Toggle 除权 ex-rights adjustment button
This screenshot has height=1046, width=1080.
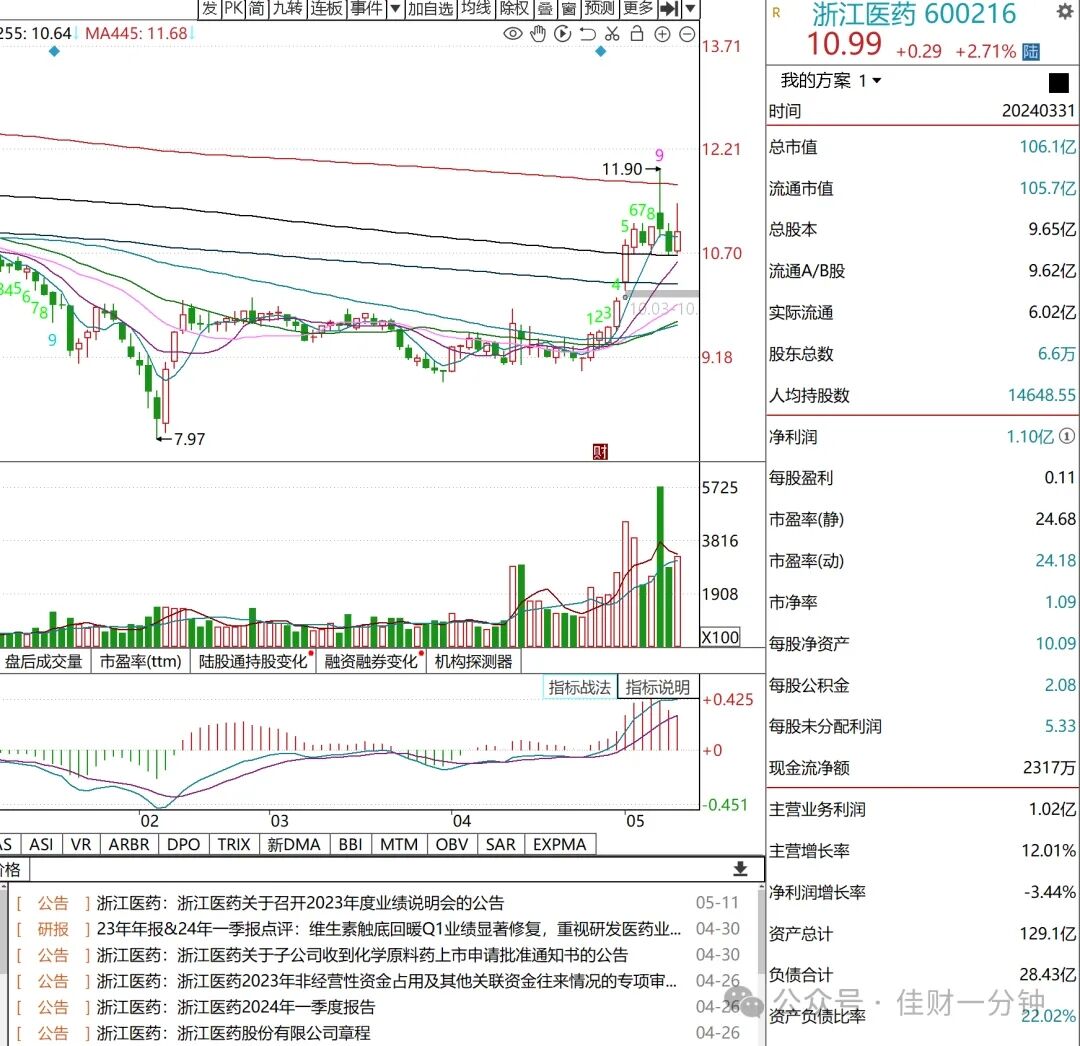click(x=515, y=9)
